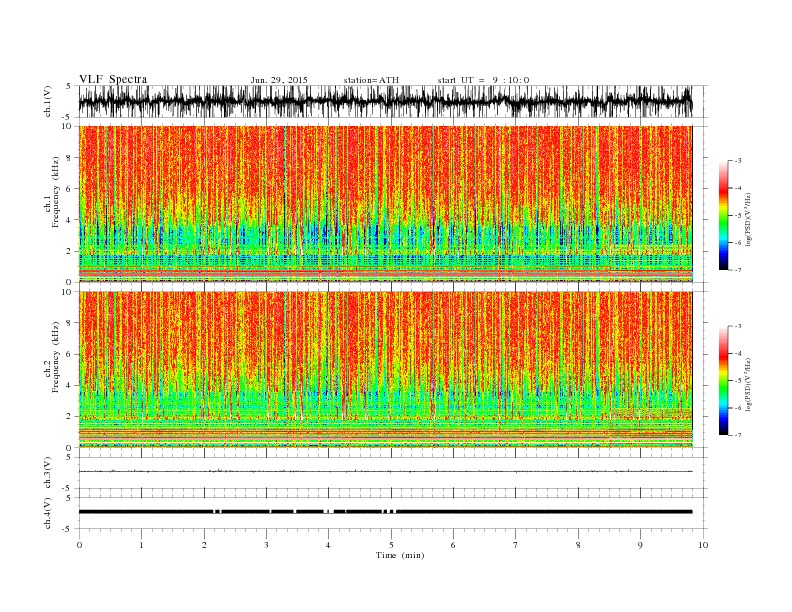Select the "start UT = 9 :10: 0" text
The image size is (792, 612).
click(x=483, y=80)
